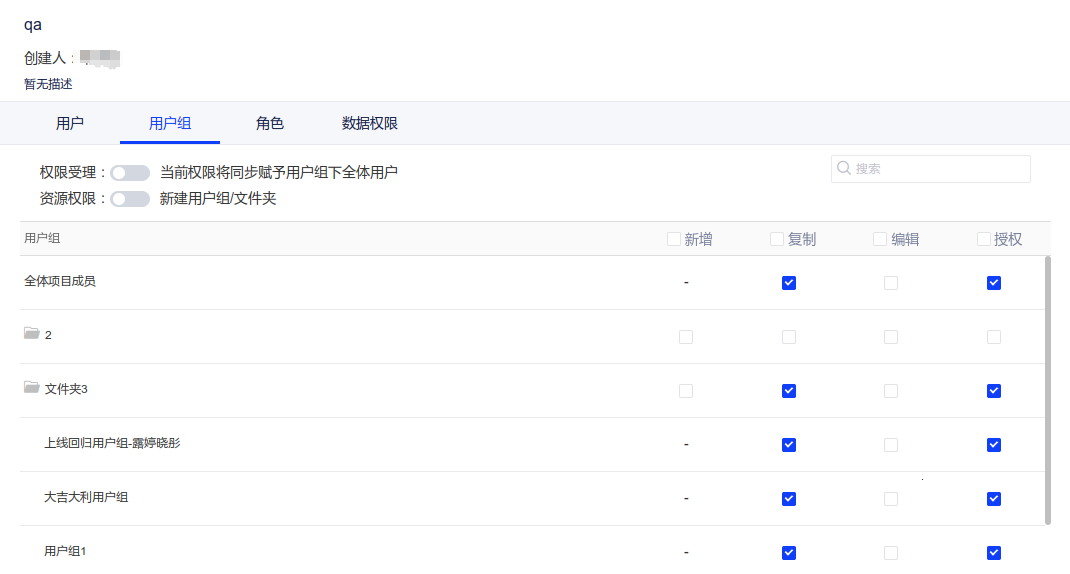Screen dimensions: 1070x574
Task: Check 新增 for folder 文件夹3
Action: [686, 391]
